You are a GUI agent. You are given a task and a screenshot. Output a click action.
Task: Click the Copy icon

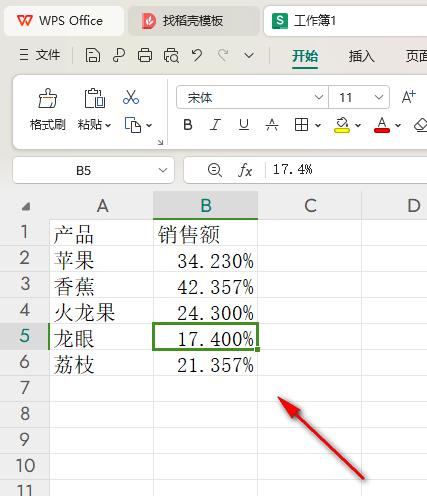click(x=133, y=125)
